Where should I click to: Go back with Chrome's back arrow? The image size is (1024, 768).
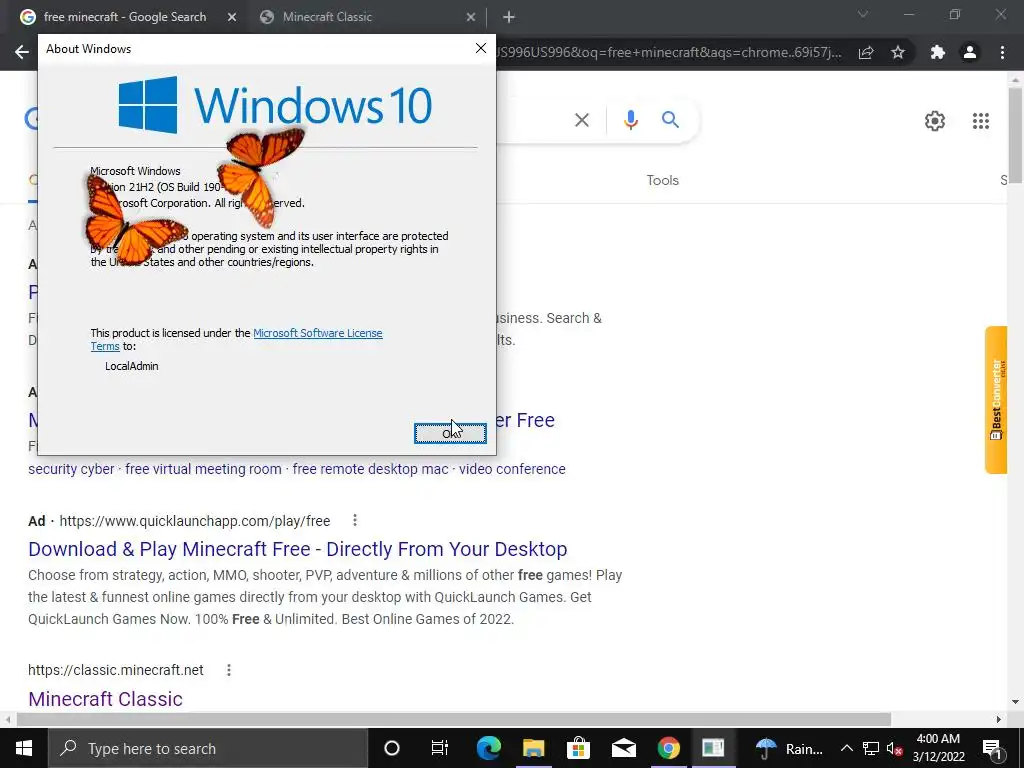coord(22,52)
